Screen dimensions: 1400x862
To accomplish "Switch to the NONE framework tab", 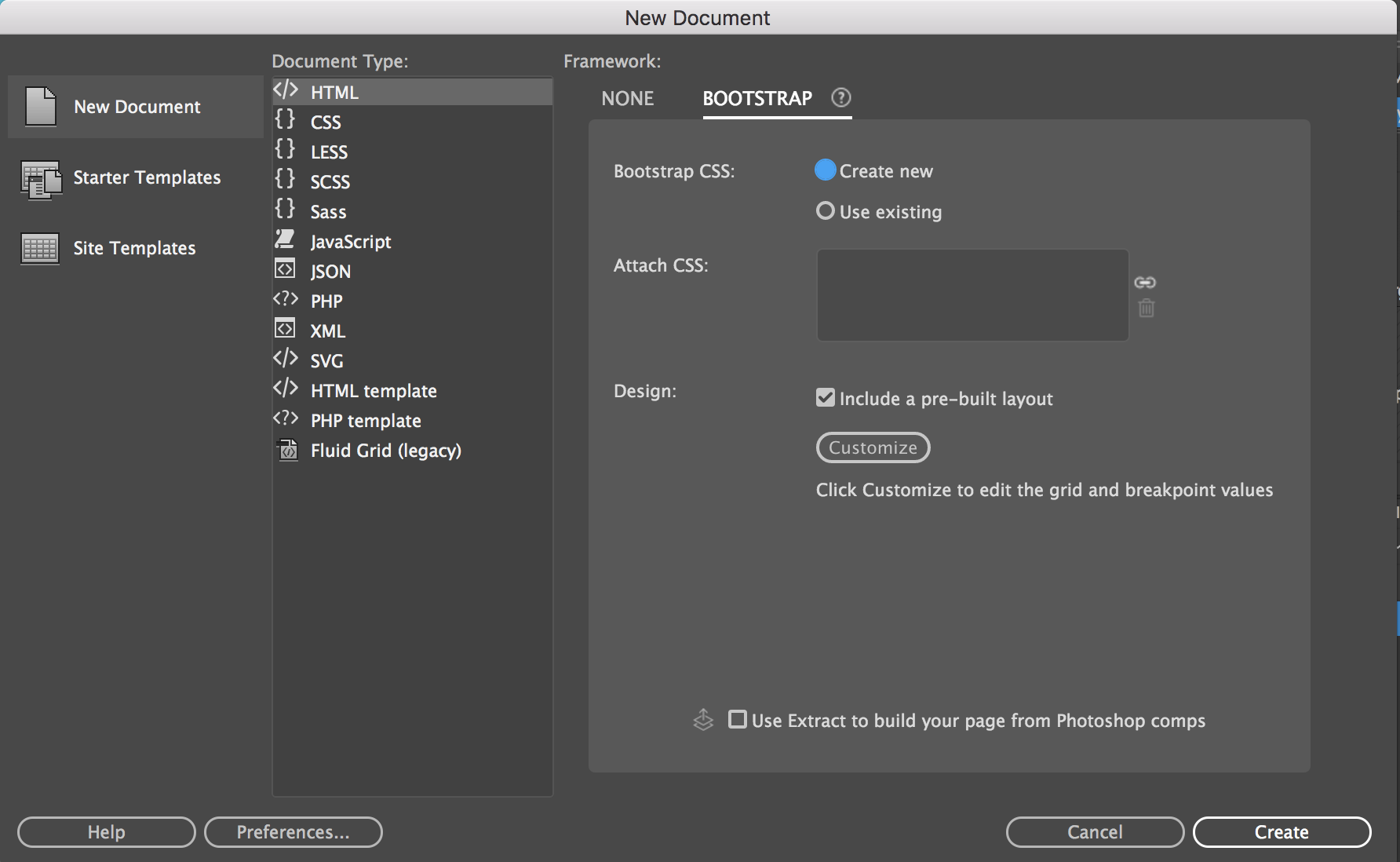I will [627, 99].
